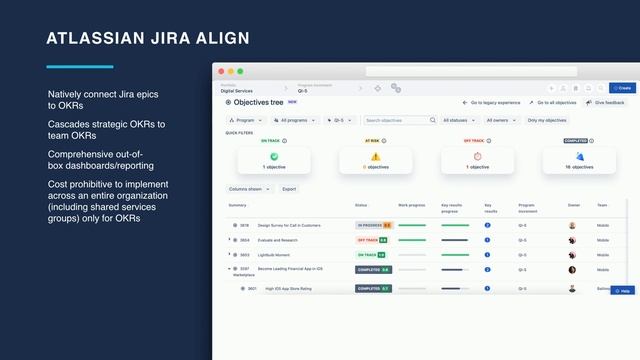Open key results badge for Lightbulb Moment row
The height and width of the screenshot is (360, 640).
pos(487,255)
